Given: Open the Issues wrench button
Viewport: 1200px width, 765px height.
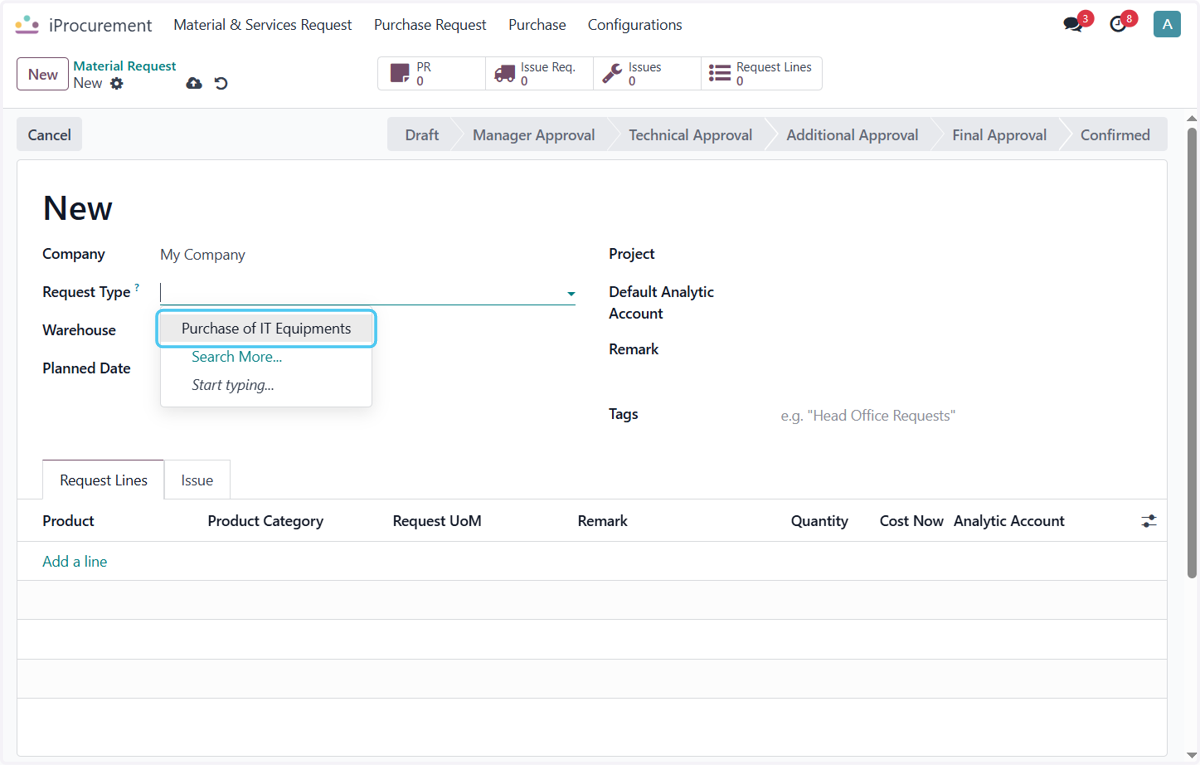Looking at the screenshot, I should [647, 74].
